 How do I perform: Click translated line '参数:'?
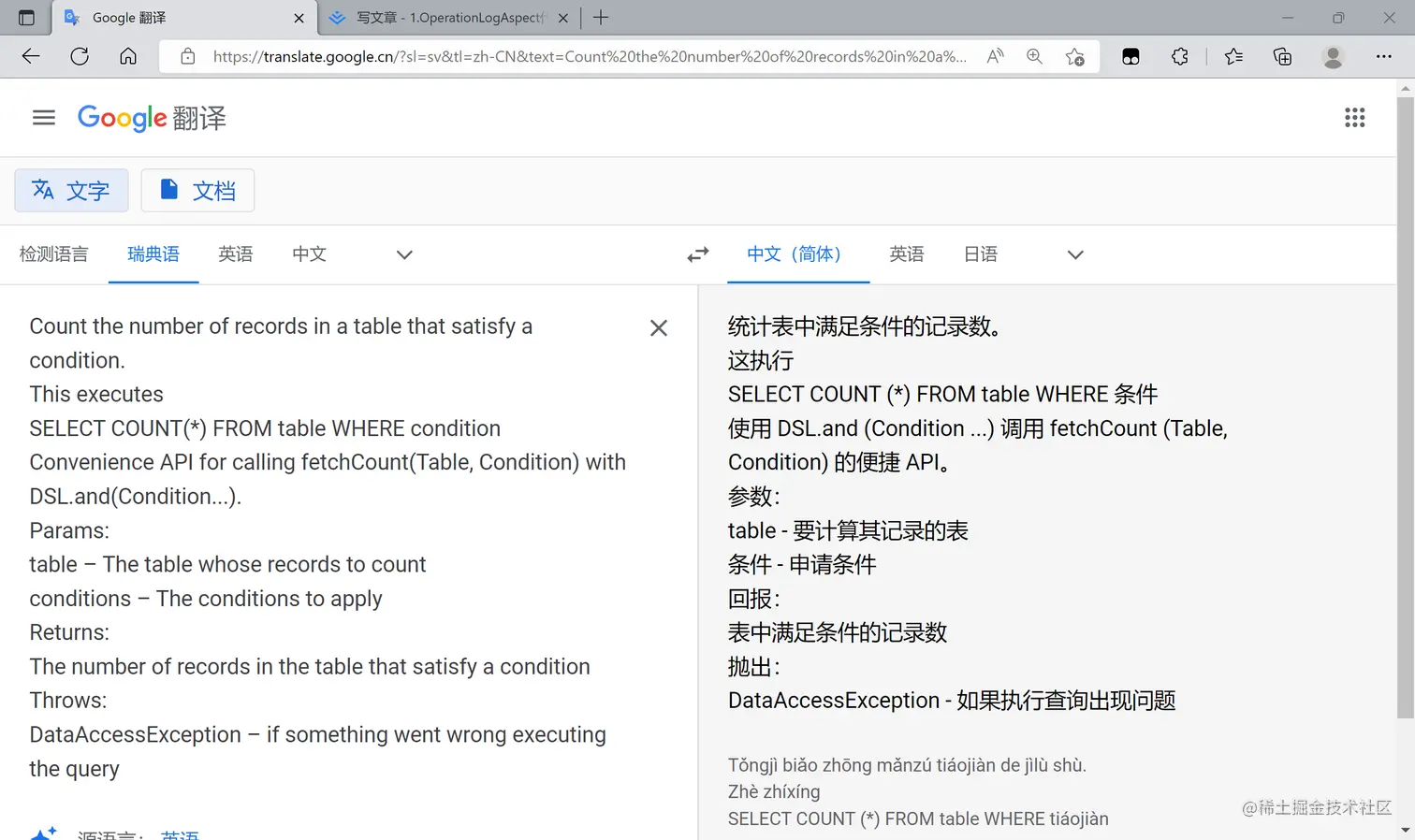coord(753,496)
